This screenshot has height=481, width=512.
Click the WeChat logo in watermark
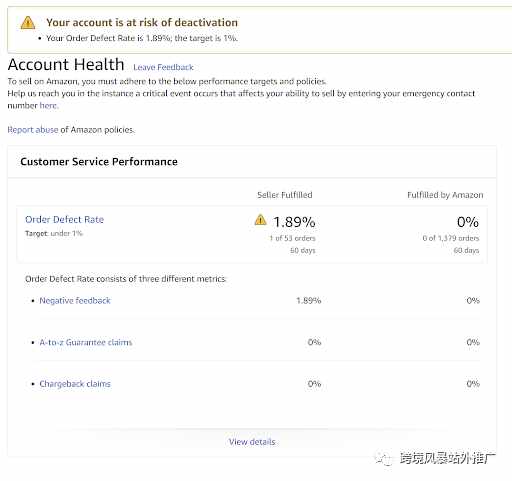click(x=384, y=459)
